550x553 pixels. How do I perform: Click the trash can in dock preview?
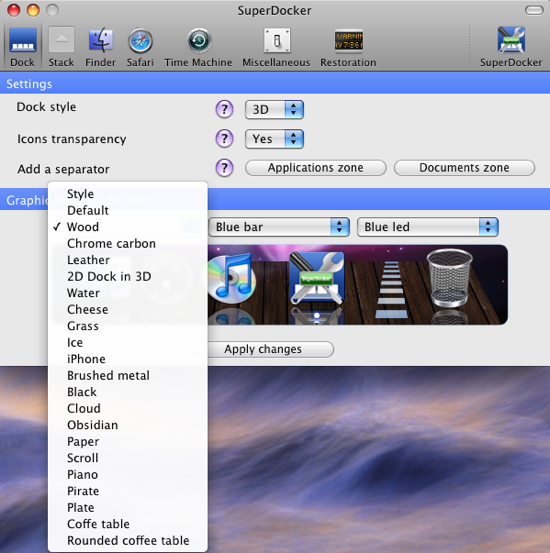[x=449, y=278]
